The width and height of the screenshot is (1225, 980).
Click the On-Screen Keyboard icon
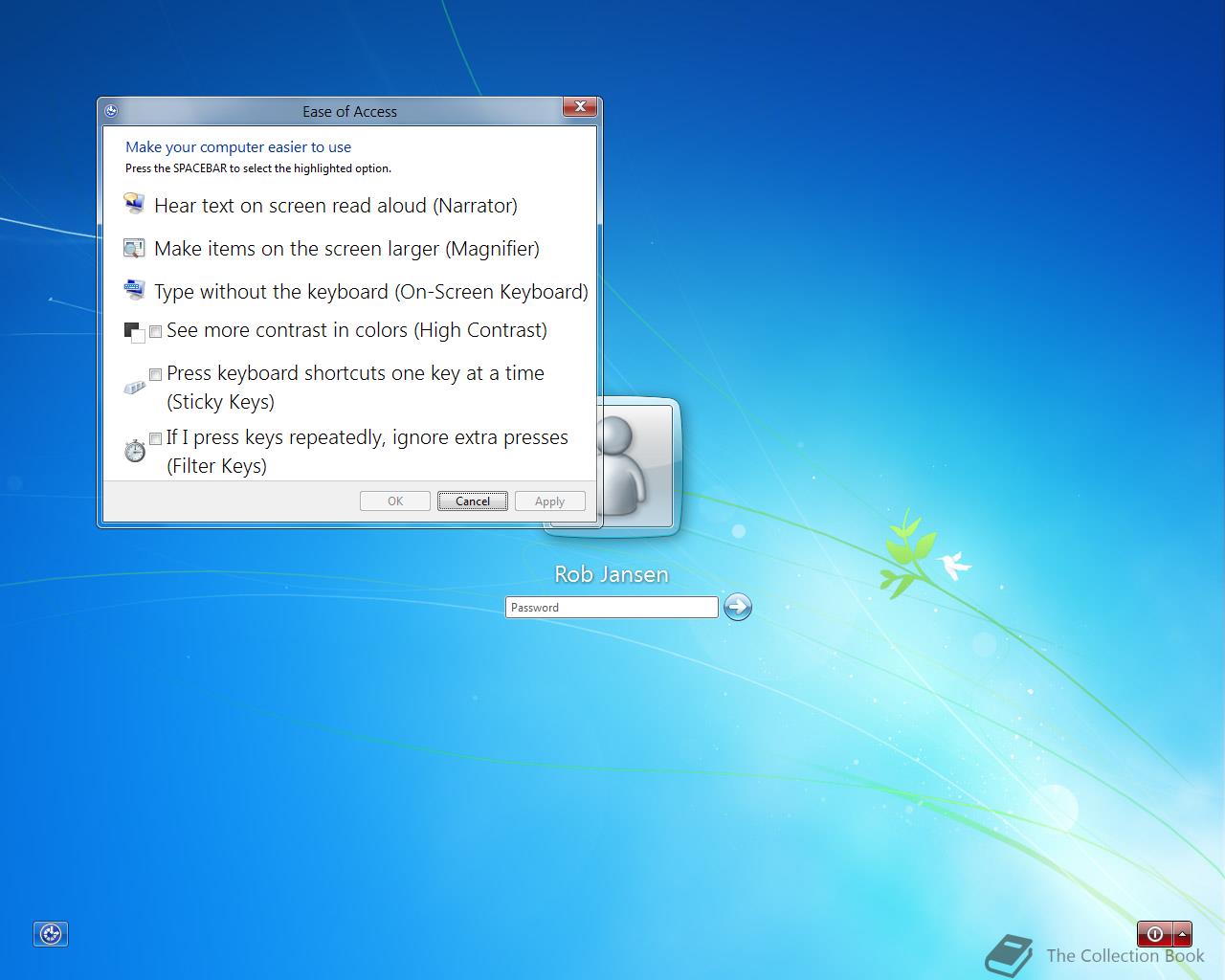(x=134, y=289)
